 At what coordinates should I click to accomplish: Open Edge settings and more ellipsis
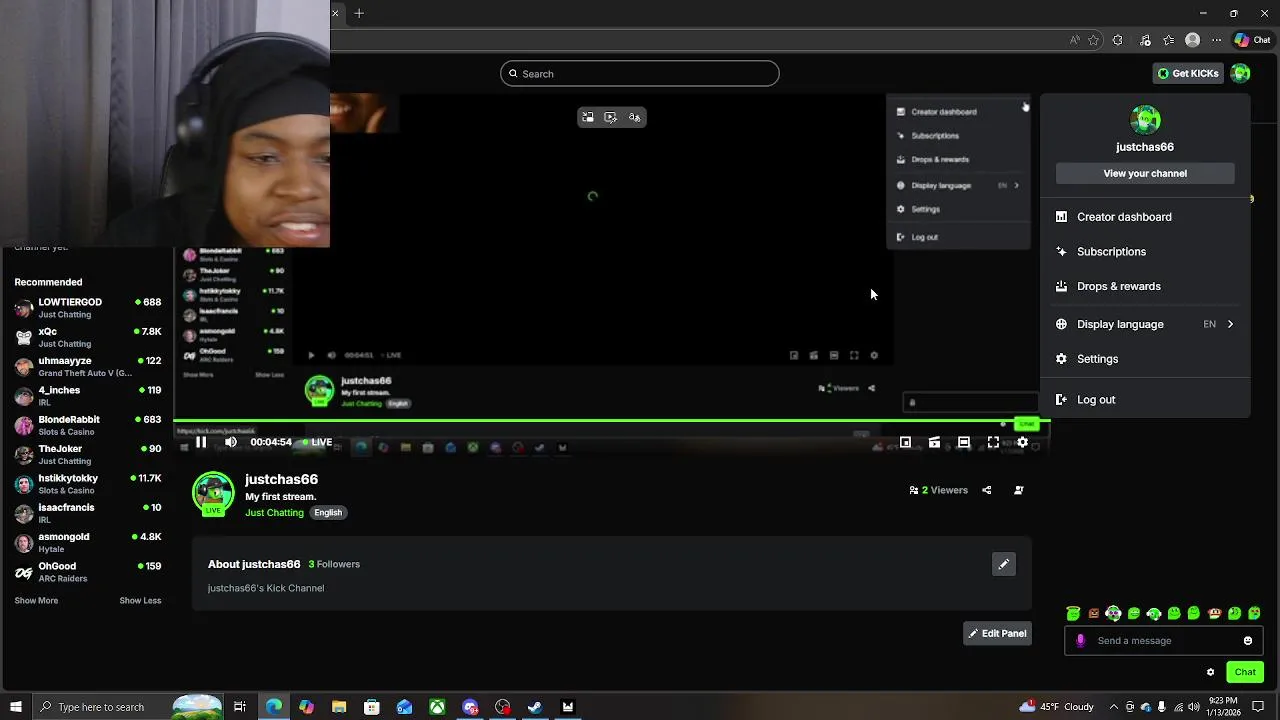1217,40
